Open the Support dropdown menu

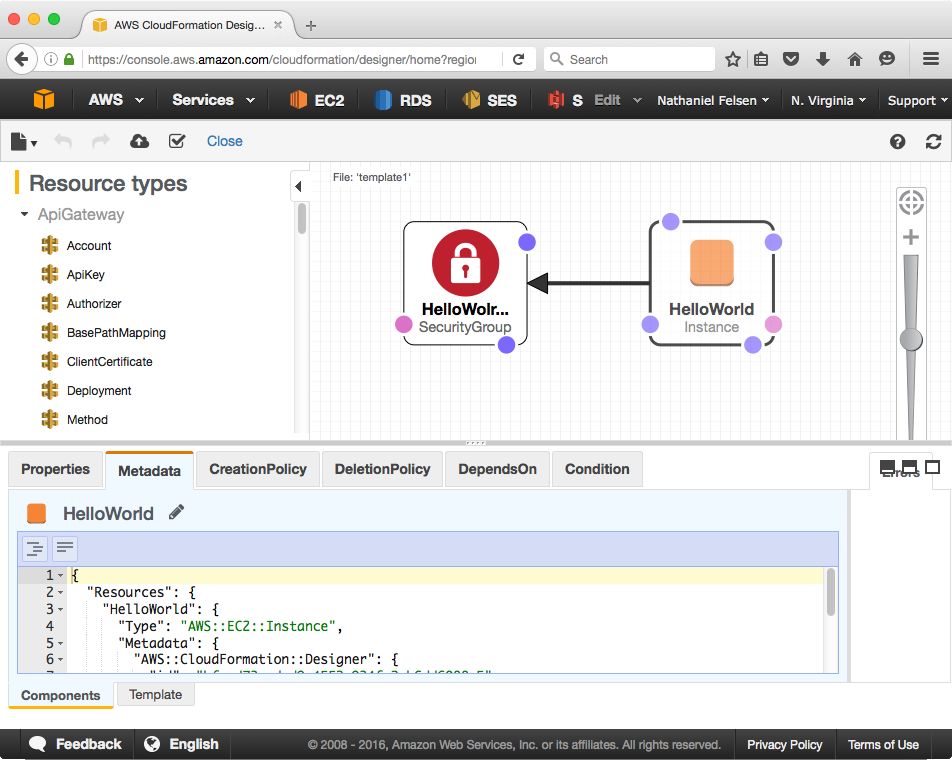coord(917,100)
